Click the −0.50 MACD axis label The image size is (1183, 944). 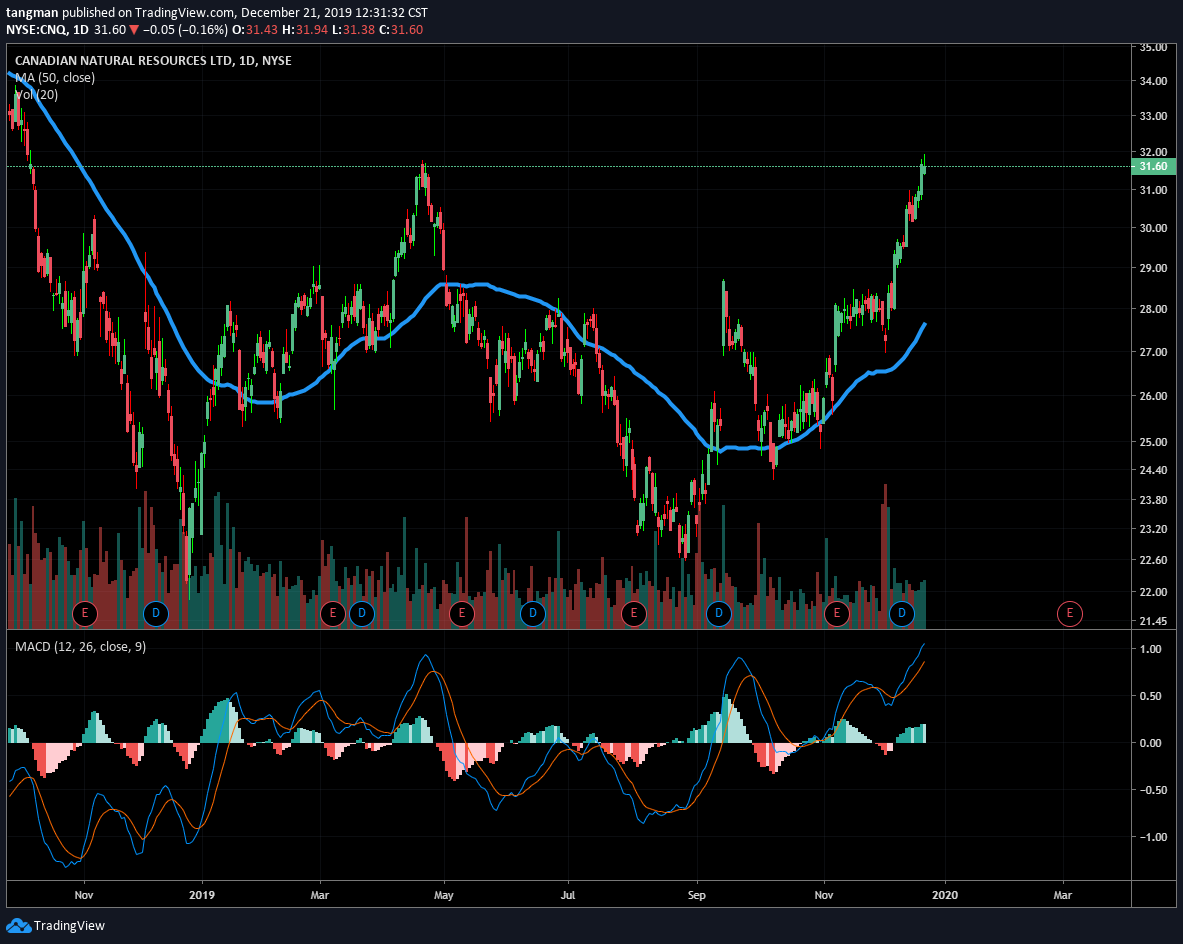tap(1154, 790)
